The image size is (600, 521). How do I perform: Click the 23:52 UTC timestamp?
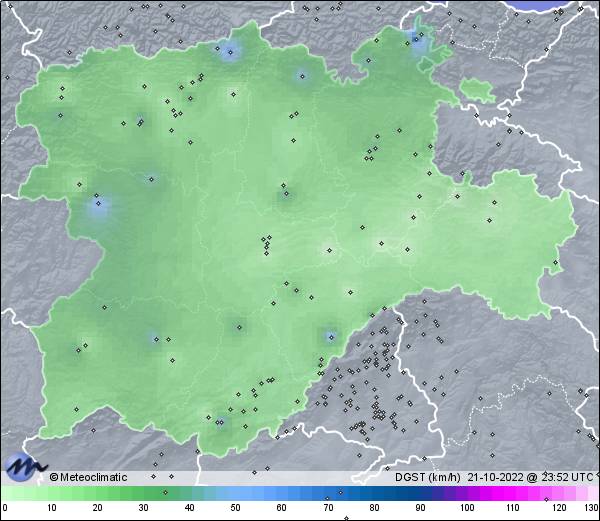(x=568, y=477)
